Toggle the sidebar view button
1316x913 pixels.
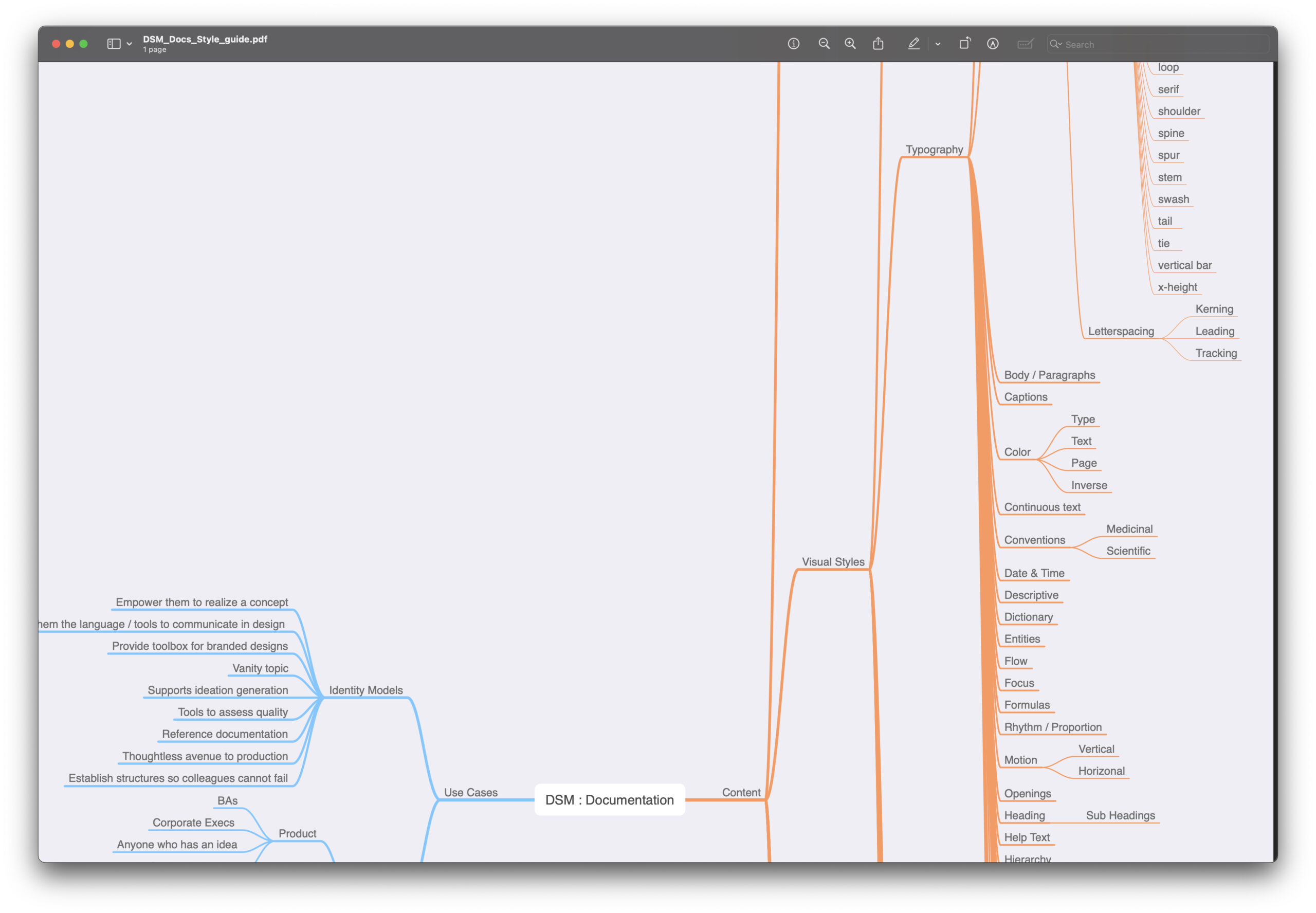(x=114, y=44)
